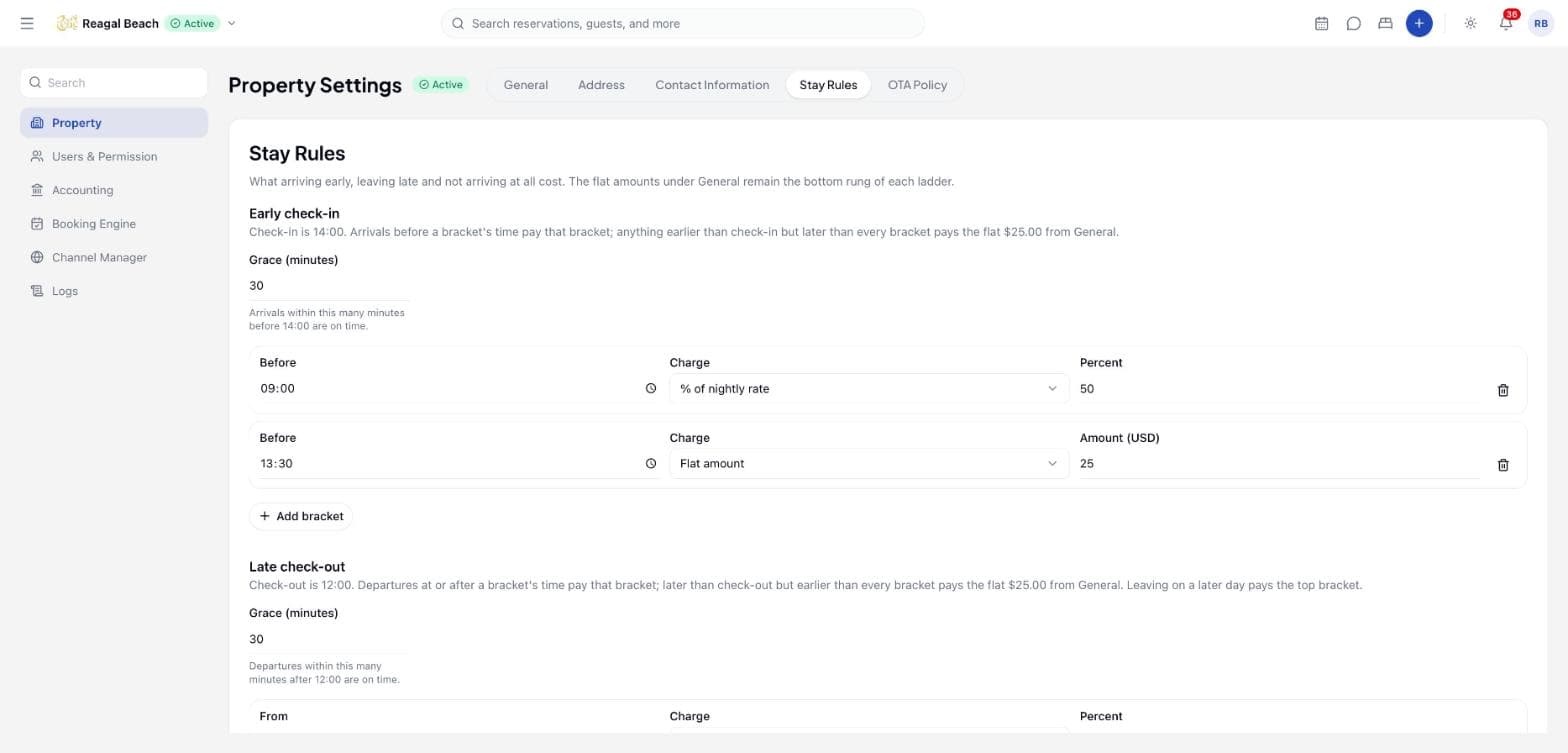The image size is (1568, 753).
Task: Delete the 13:30 early check-in bracket
Action: [x=1502, y=465]
